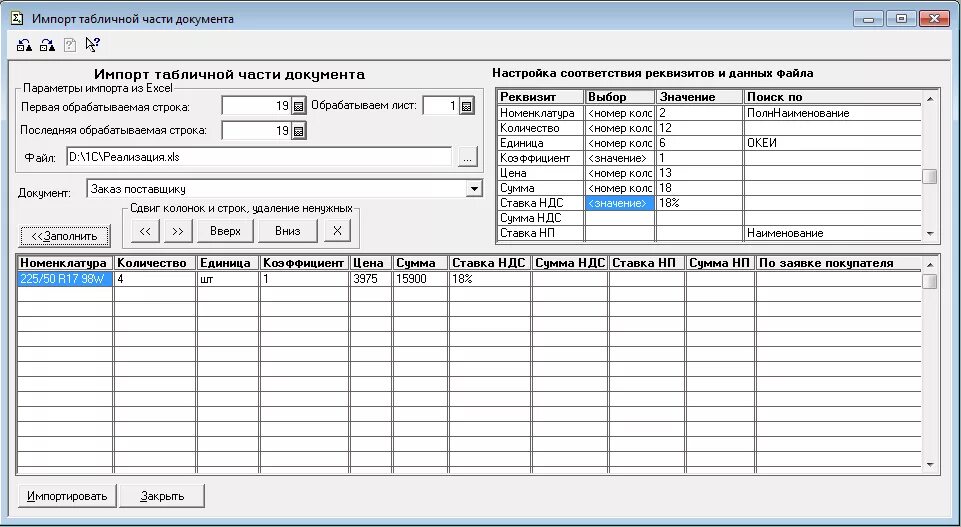Click up arrow of settings table scrollbar
This screenshot has height=527, width=961.
(930, 98)
